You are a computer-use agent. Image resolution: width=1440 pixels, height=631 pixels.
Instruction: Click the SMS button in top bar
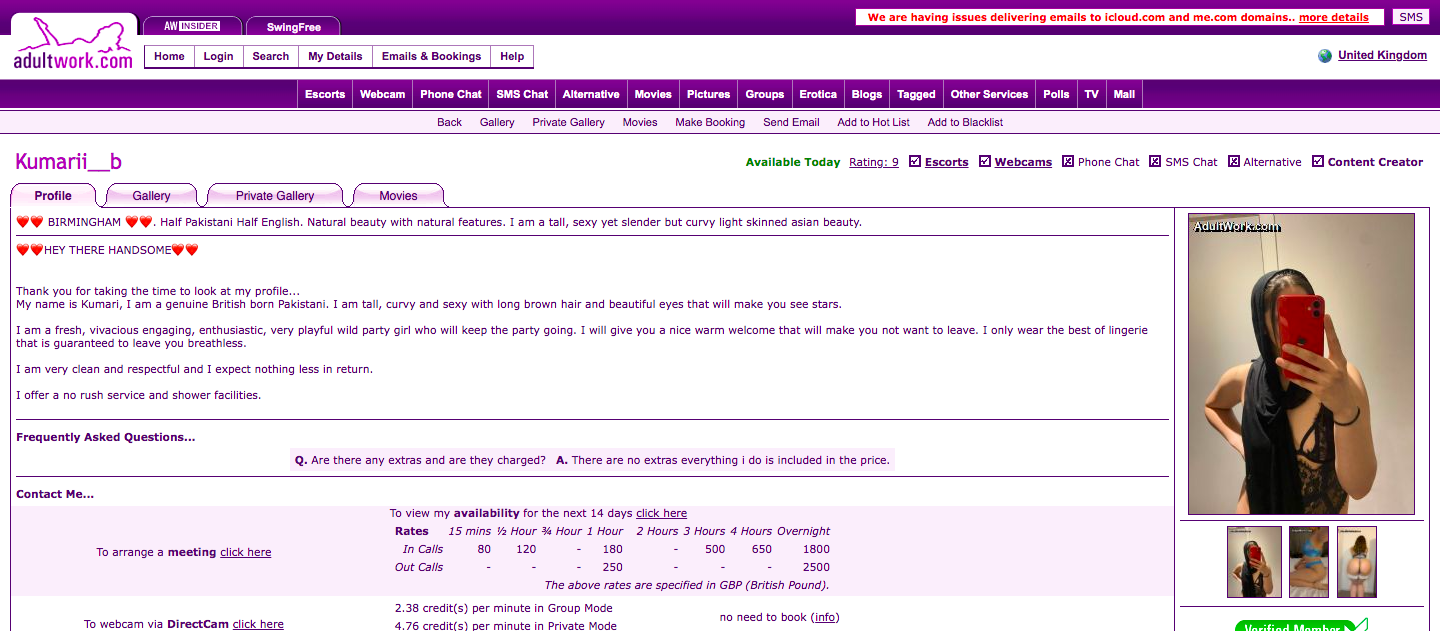click(x=1411, y=17)
